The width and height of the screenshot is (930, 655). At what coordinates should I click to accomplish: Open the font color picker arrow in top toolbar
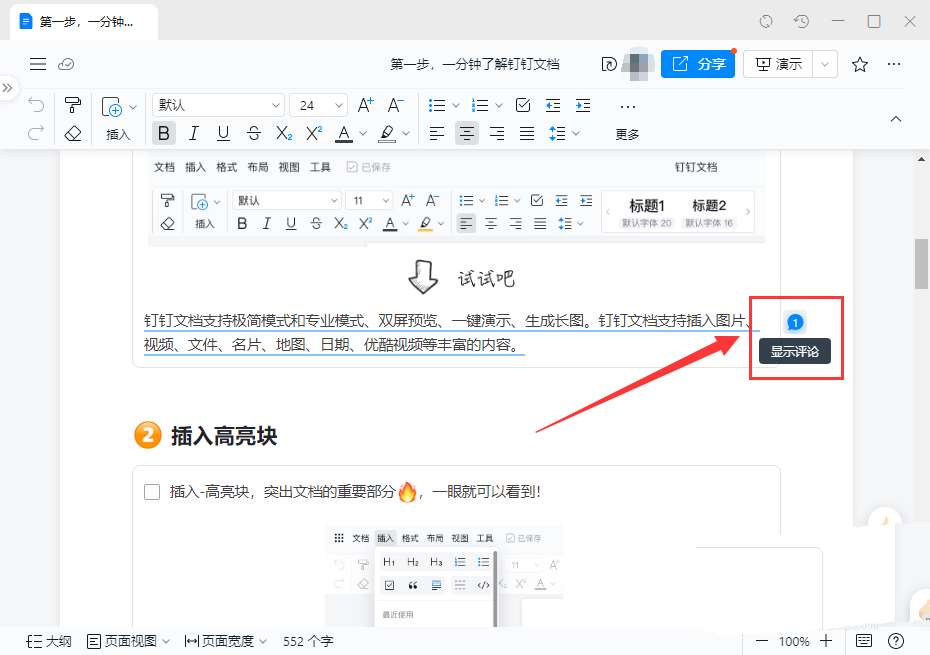point(363,133)
